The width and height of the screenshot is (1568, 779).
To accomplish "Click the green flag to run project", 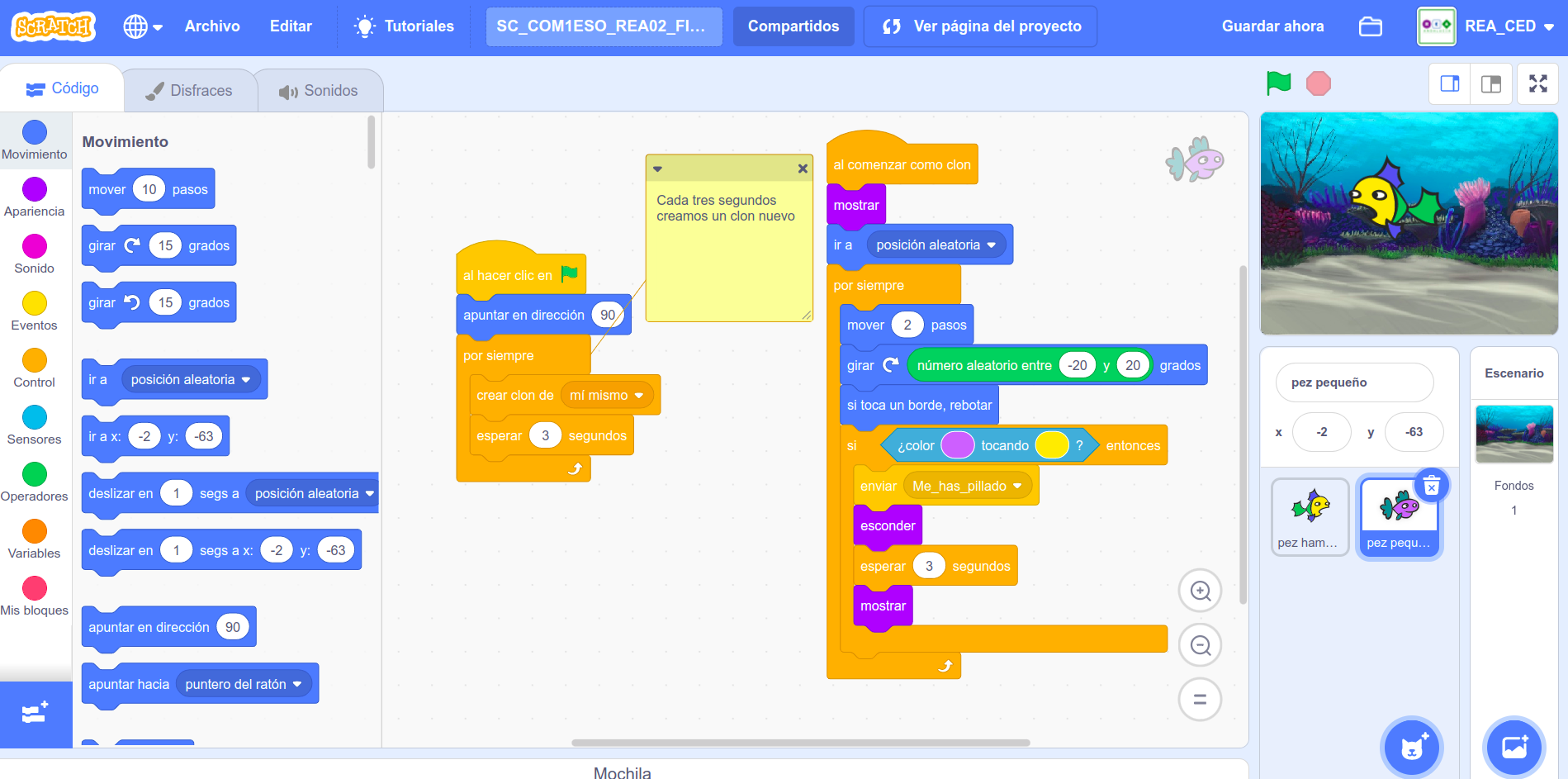I will pyautogui.click(x=1278, y=83).
